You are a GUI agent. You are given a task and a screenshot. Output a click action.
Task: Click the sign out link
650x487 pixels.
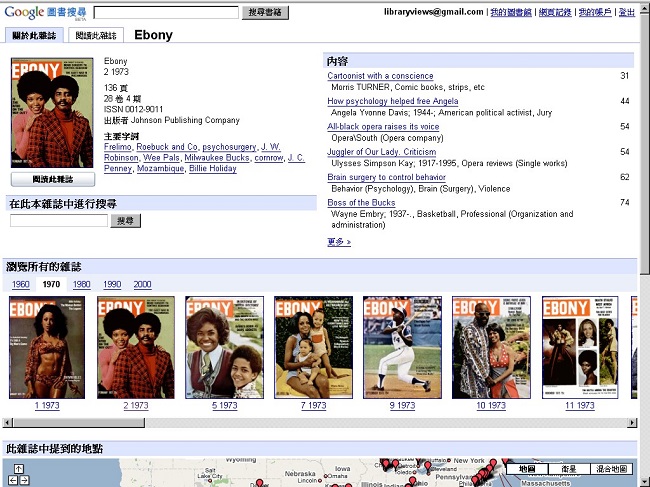pyautogui.click(x=626, y=12)
